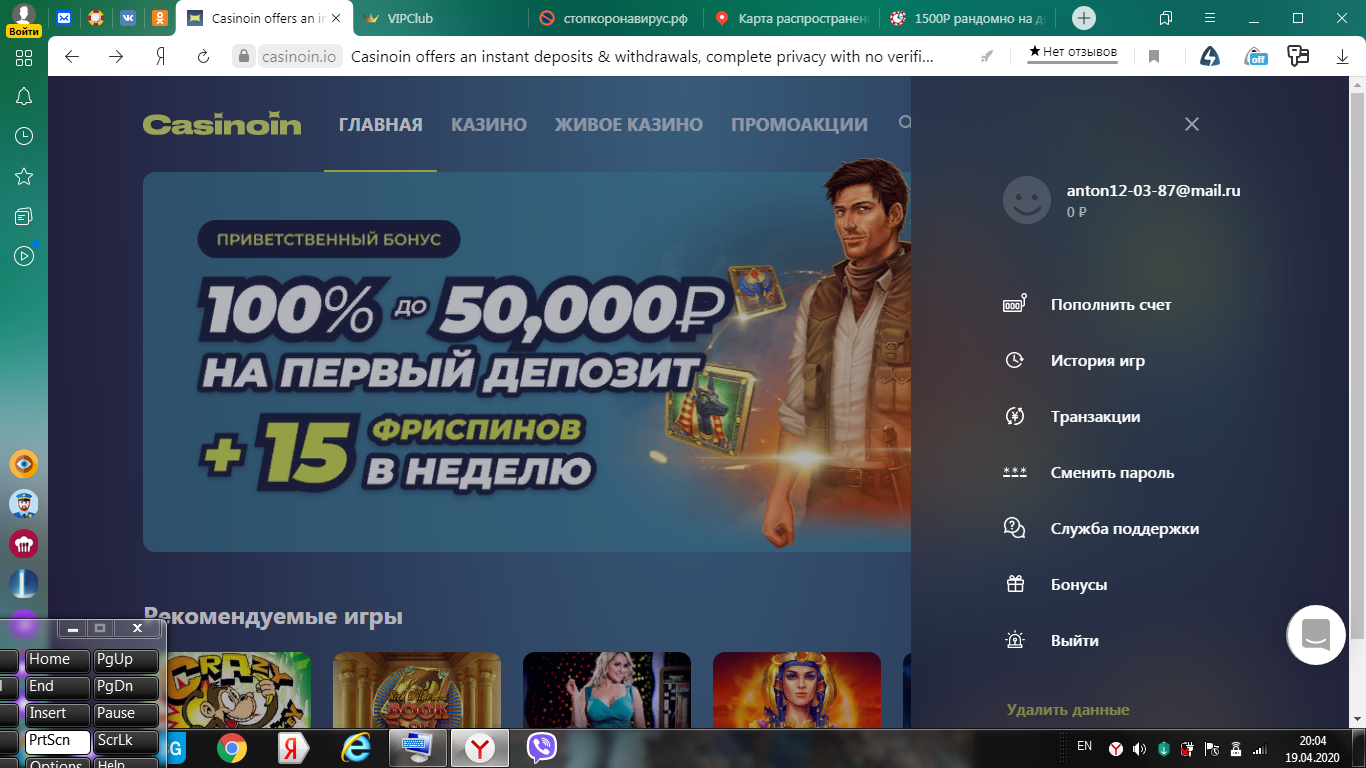Open sidebar history clock
The width and height of the screenshot is (1366, 768).
[24, 136]
